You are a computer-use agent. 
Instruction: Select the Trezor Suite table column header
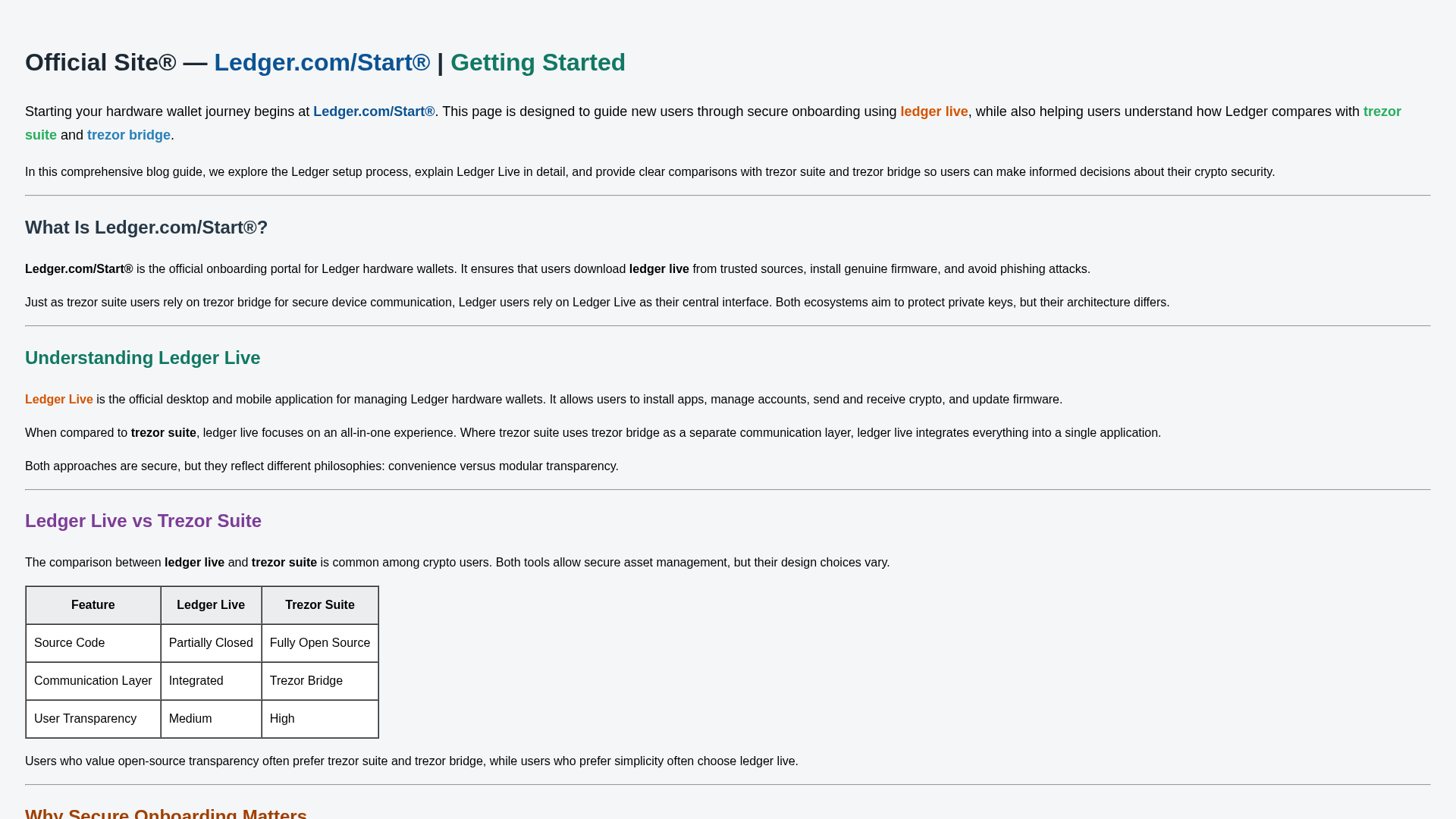click(x=319, y=604)
